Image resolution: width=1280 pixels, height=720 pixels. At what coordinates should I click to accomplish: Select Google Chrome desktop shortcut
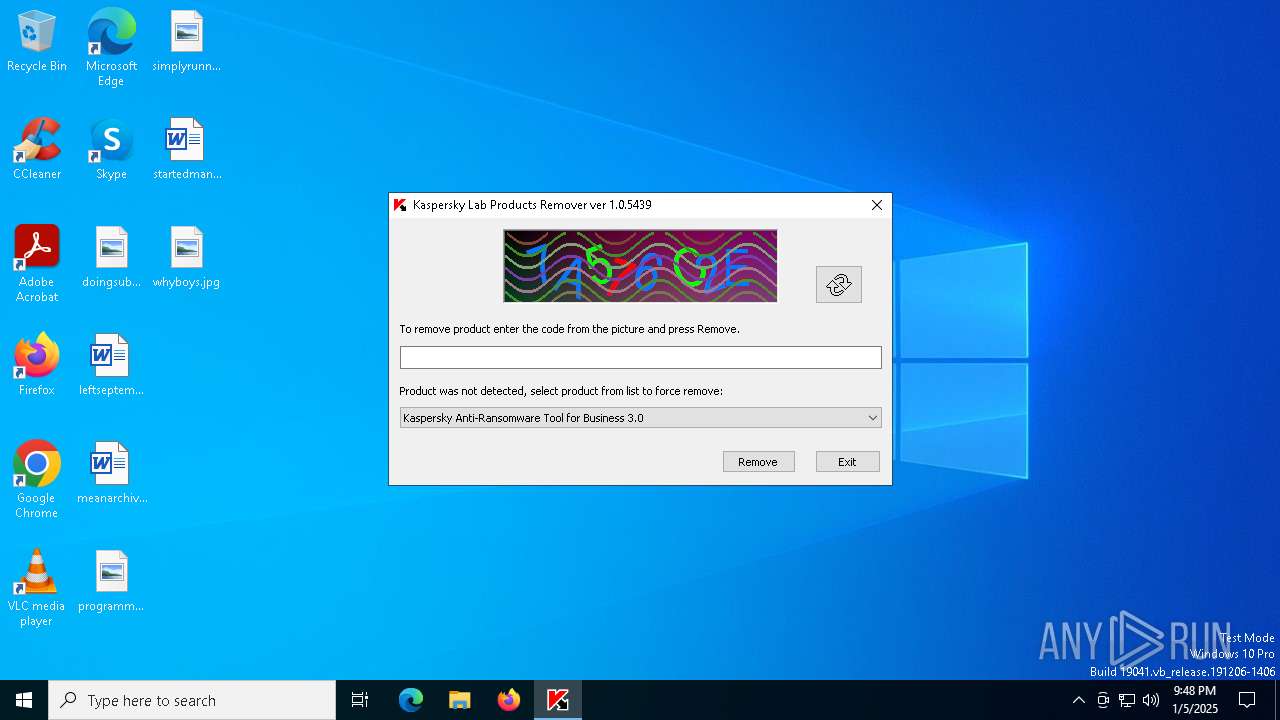(x=37, y=480)
